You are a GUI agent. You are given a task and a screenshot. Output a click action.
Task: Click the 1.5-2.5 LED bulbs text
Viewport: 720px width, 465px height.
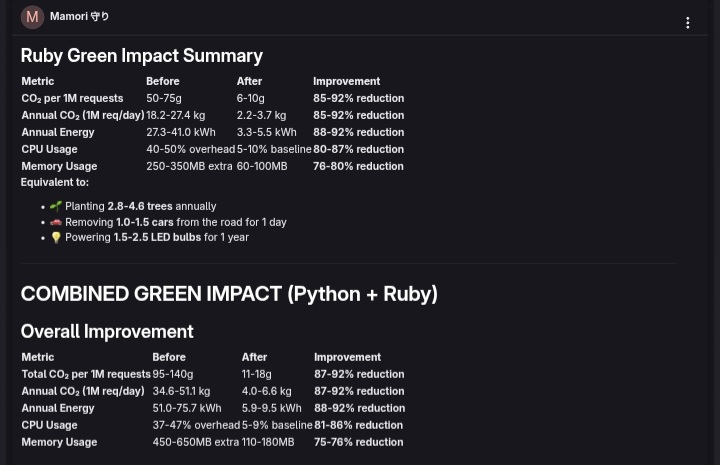tap(158, 237)
